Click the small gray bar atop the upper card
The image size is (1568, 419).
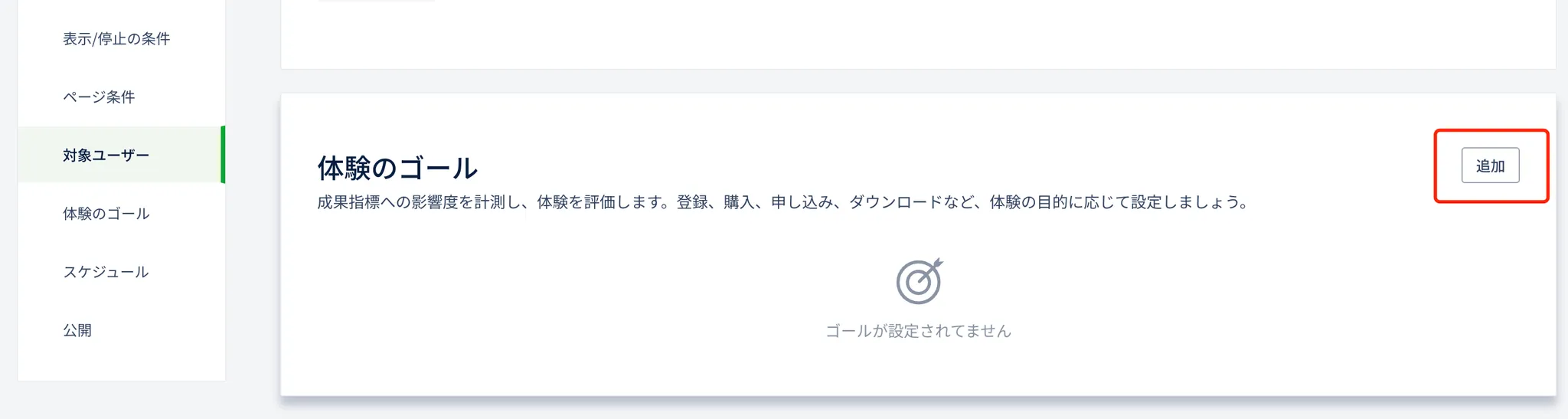376,1
